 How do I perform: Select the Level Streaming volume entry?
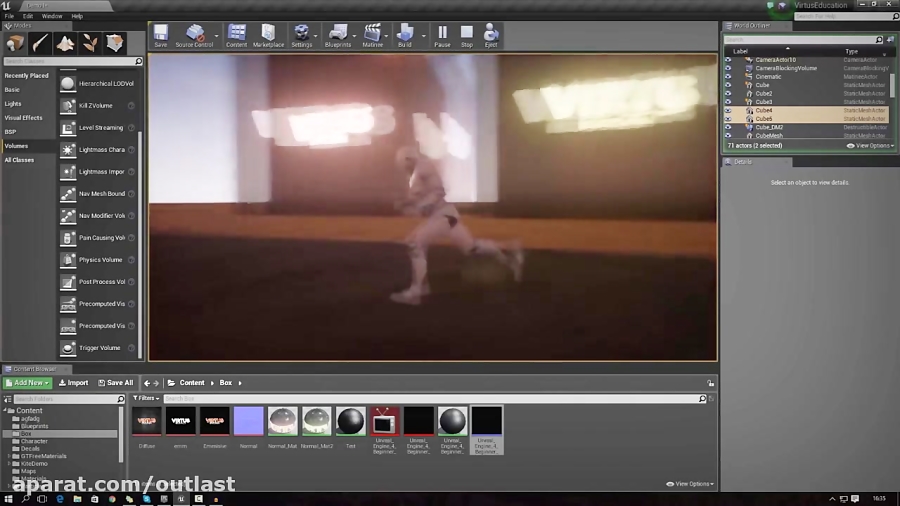tap(98, 128)
